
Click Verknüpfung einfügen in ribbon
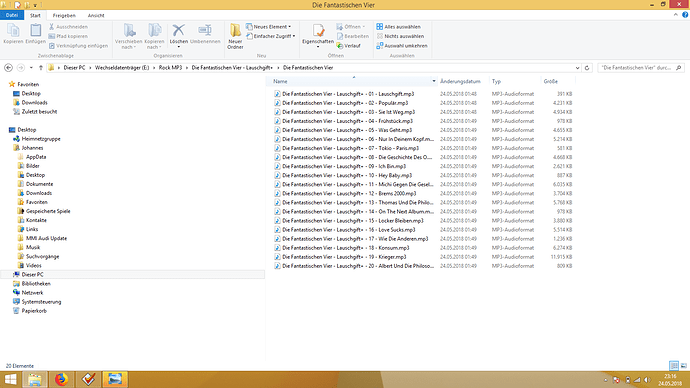point(78,46)
